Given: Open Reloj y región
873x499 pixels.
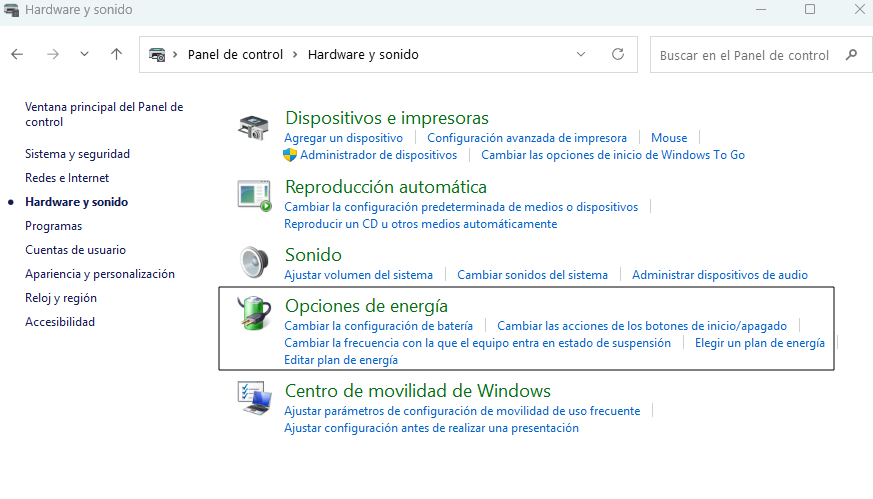Looking at the screenshot, I should point(61,297).
